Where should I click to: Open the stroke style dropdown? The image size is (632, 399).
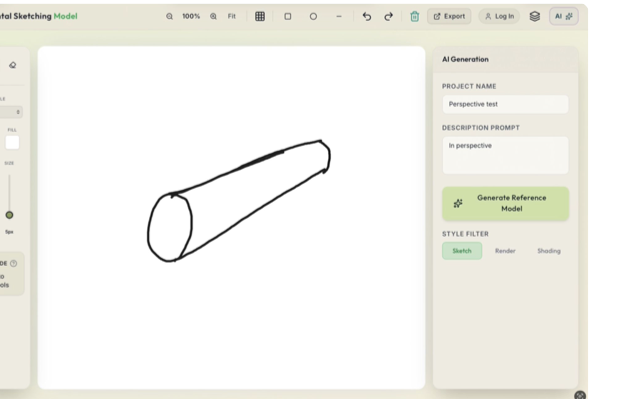[x=11, y=112]
